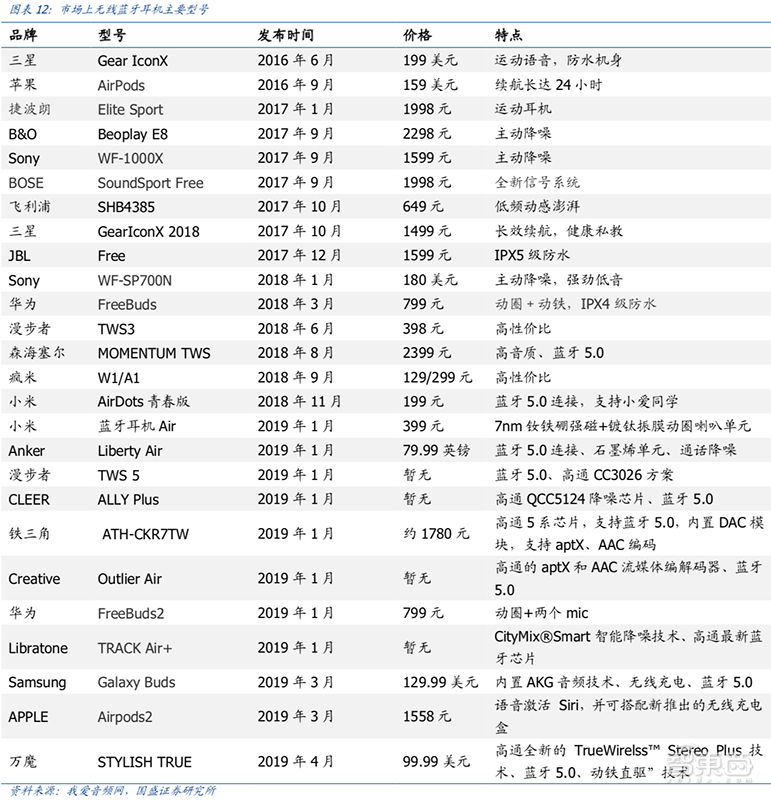Click the 图表 12 table title
This screenshot has width=771, height=800.
(109, 10)
